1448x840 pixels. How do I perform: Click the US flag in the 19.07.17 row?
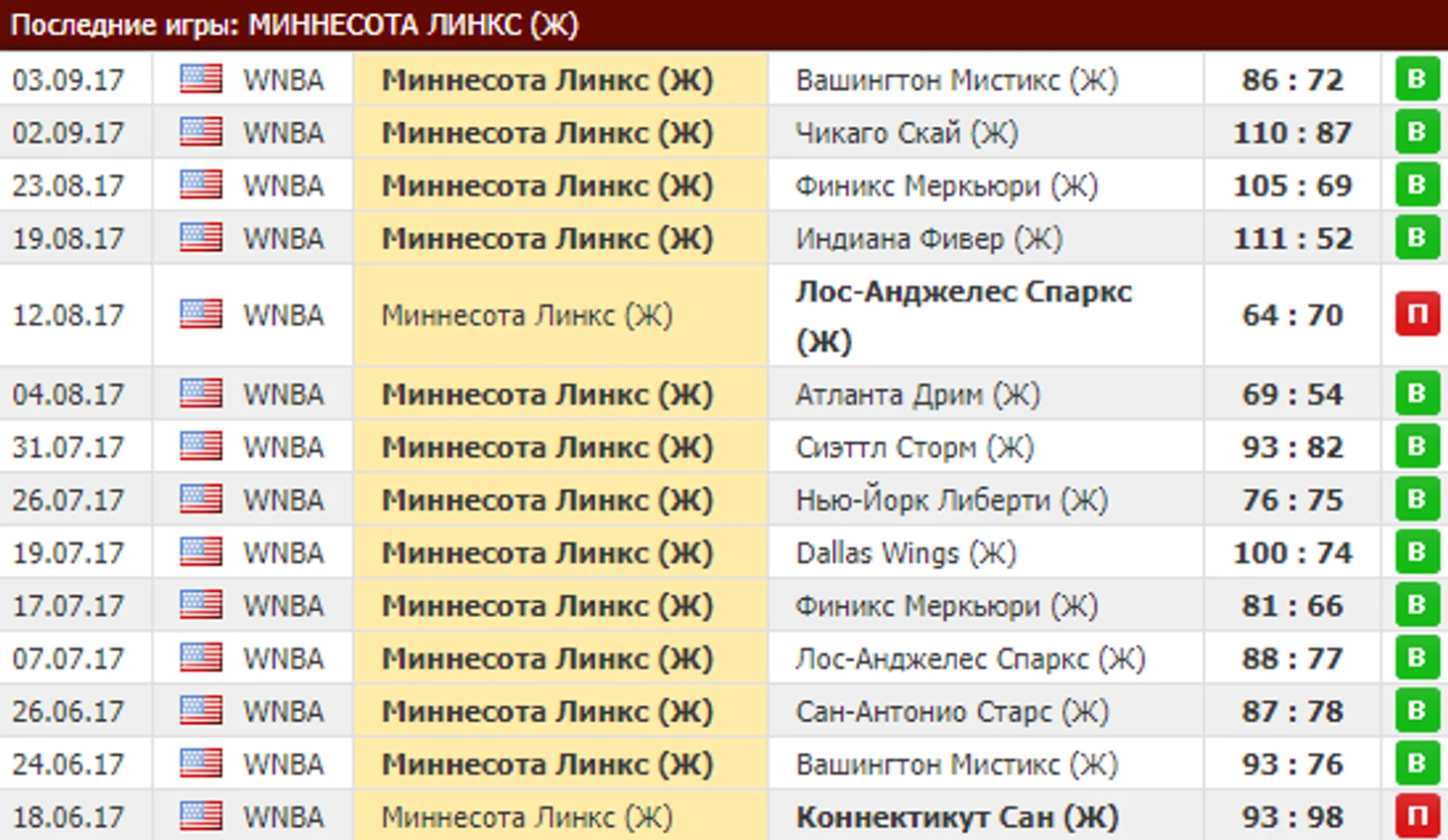[x=200, y=551]
